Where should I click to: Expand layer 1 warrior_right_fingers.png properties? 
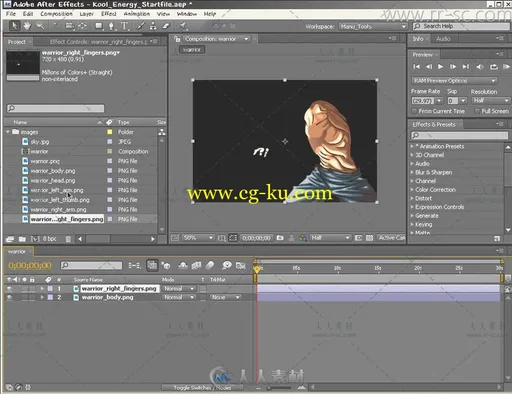[42, 289]
